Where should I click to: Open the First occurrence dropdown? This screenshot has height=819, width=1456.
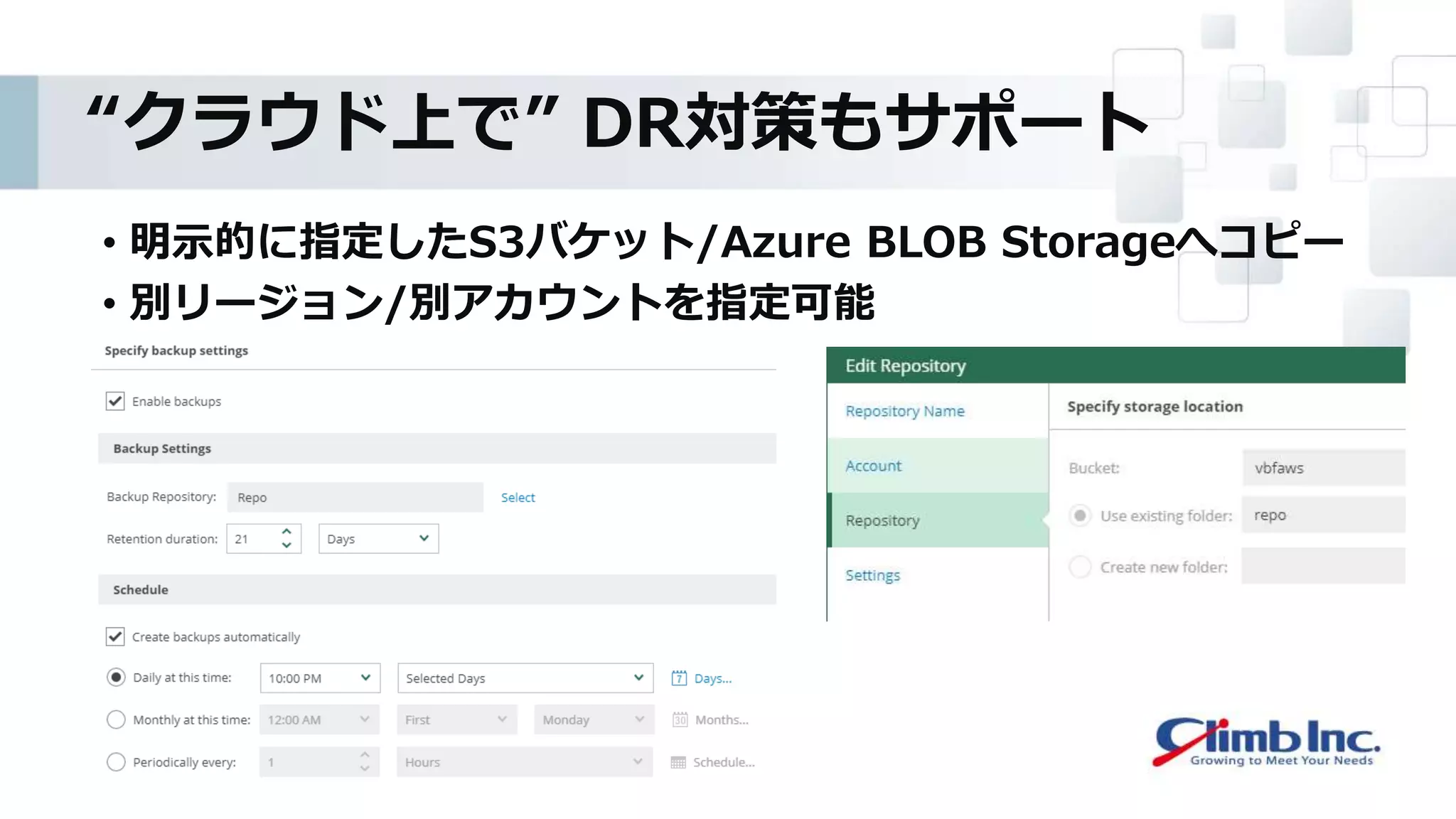(x=456, y=719)
